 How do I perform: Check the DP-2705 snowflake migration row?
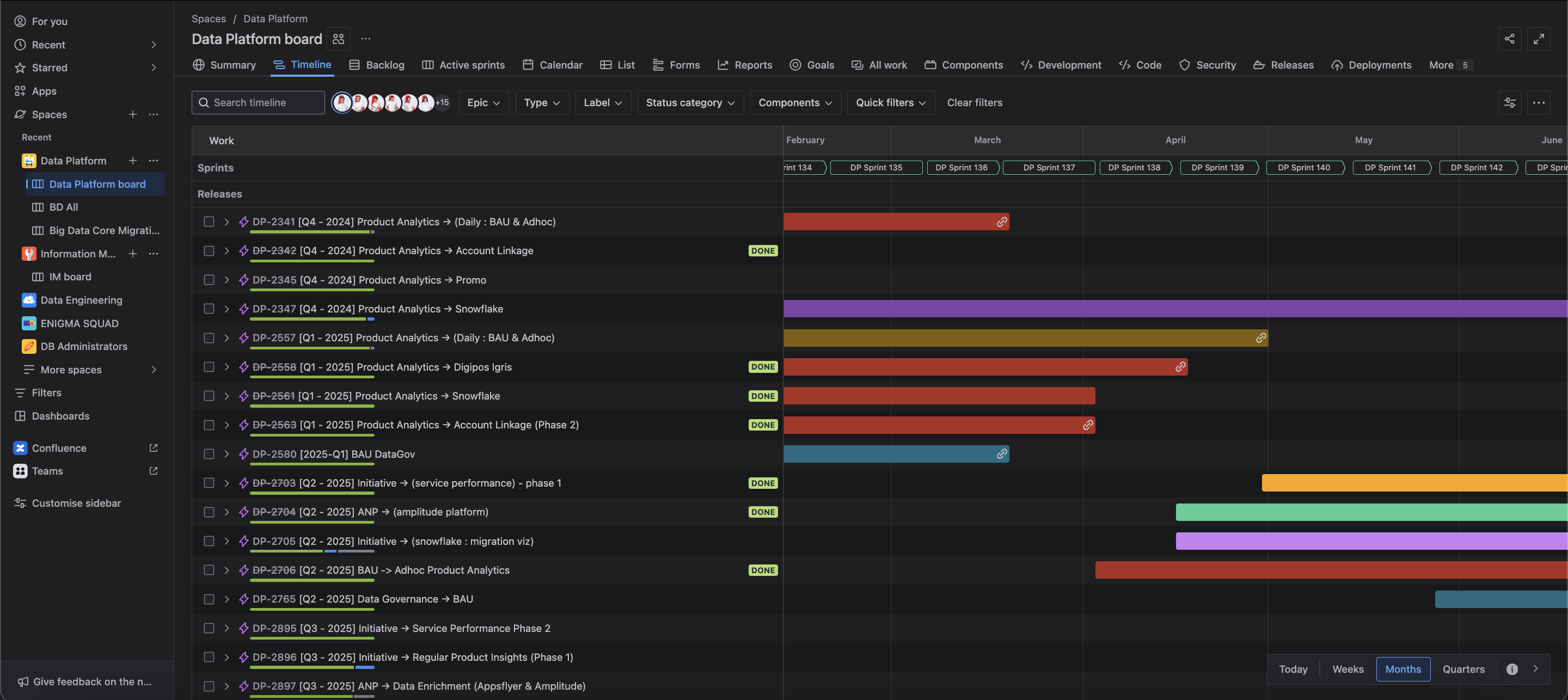[x=209, y=541]
